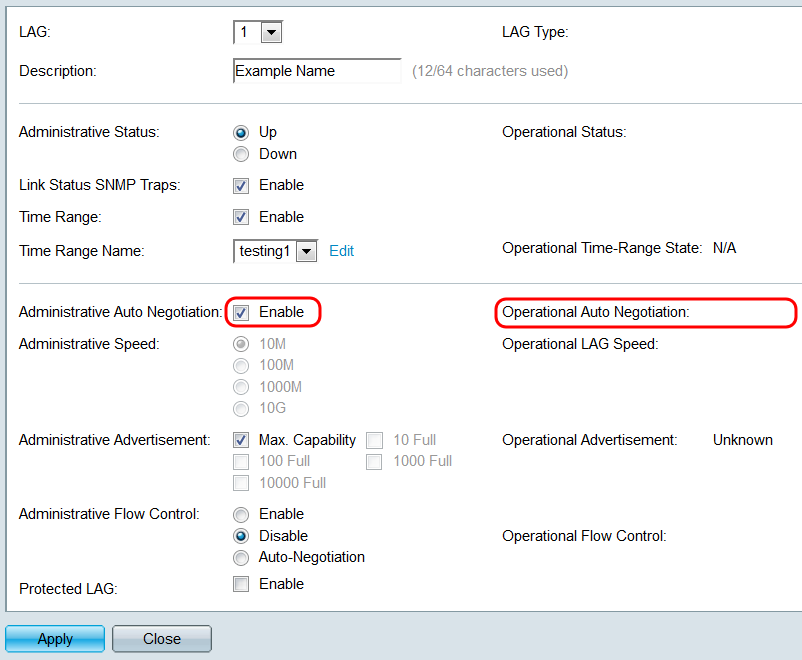Screen dimensions: 802x660
Task: Click the Edit time range link
Action: pos(342,251)
